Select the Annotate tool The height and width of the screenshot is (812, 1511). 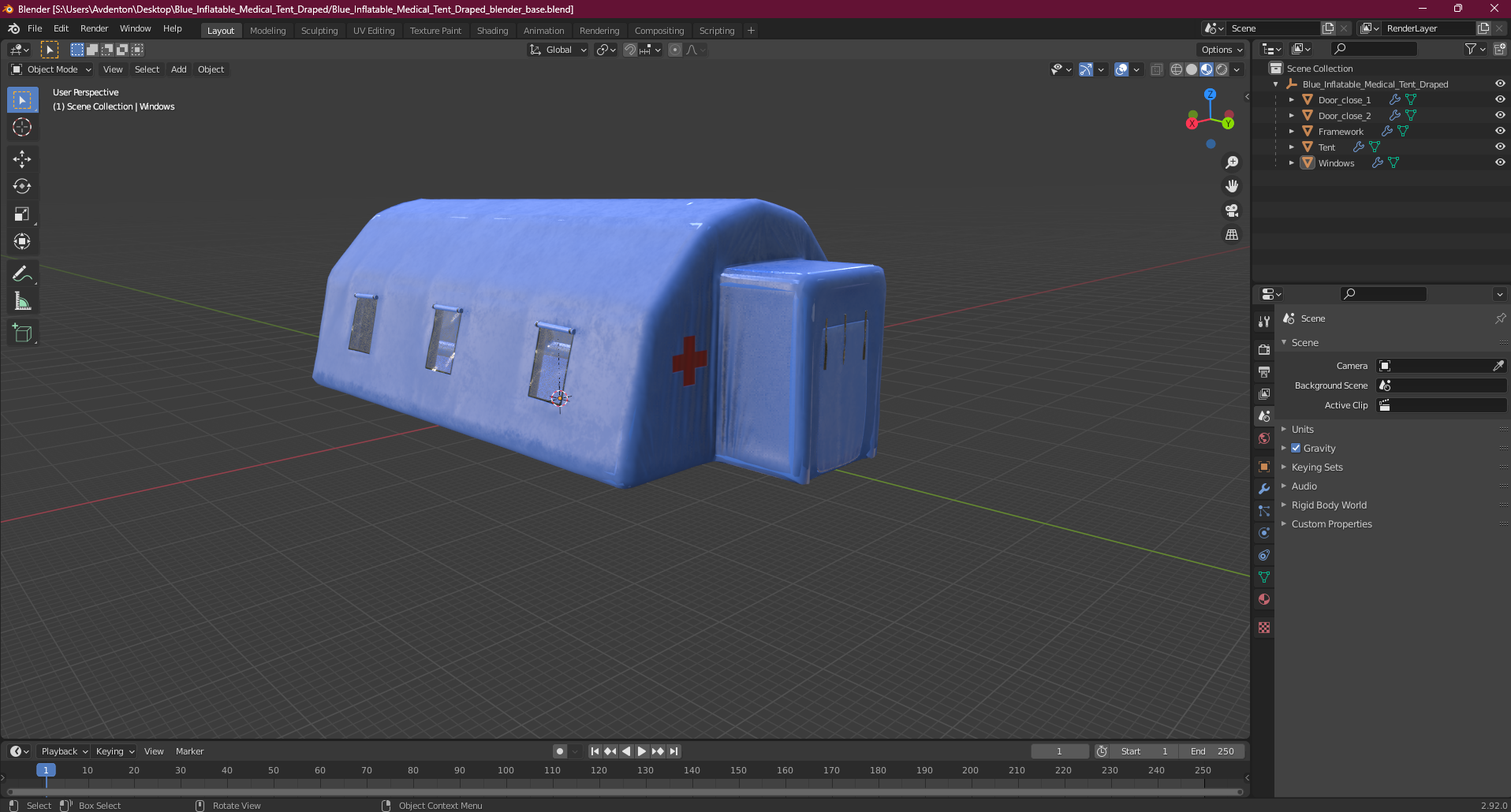(22, 274)
